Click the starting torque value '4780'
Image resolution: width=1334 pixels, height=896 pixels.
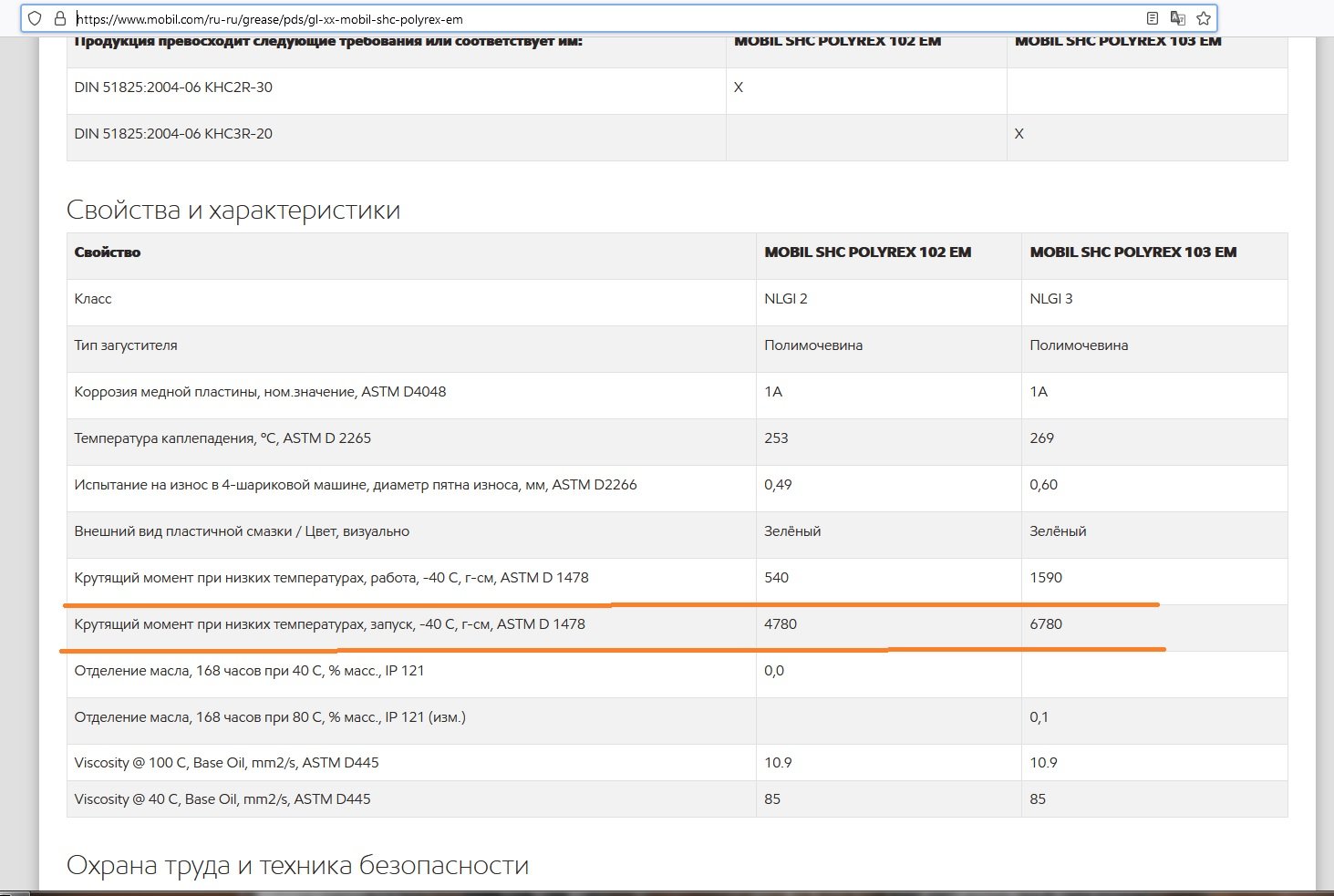point(781,624)
